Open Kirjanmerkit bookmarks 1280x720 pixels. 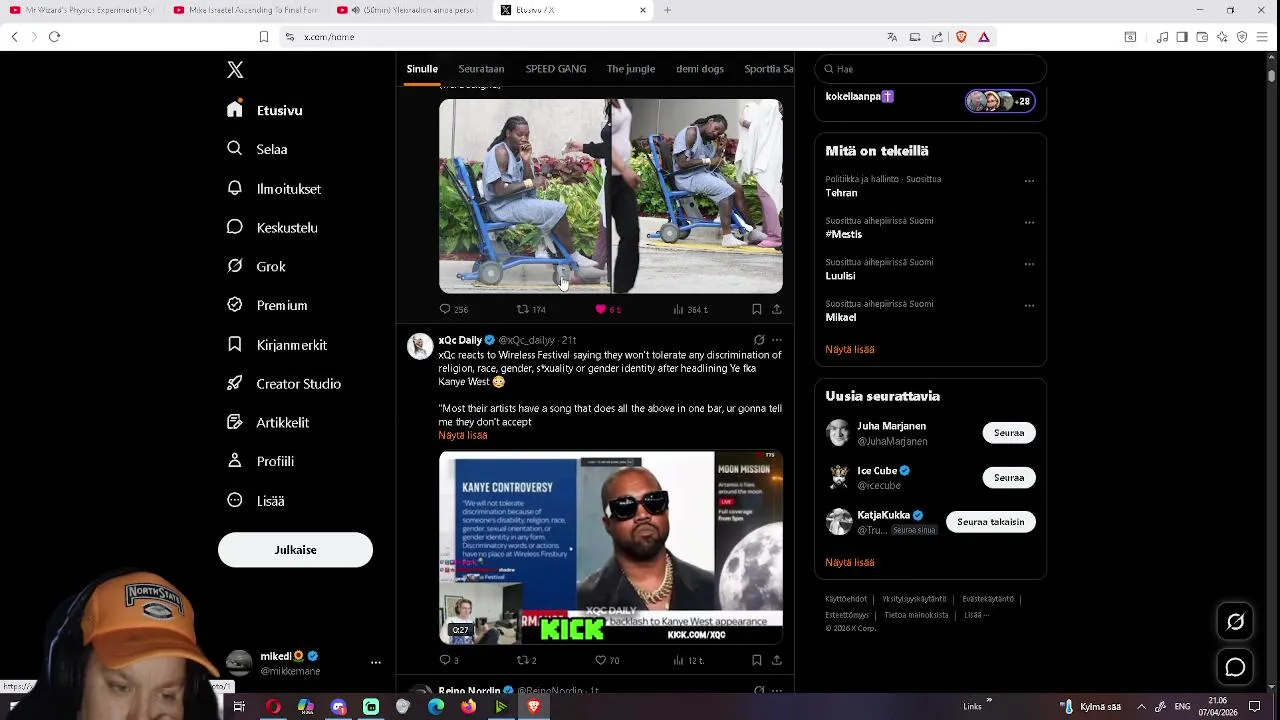[277, 344]
